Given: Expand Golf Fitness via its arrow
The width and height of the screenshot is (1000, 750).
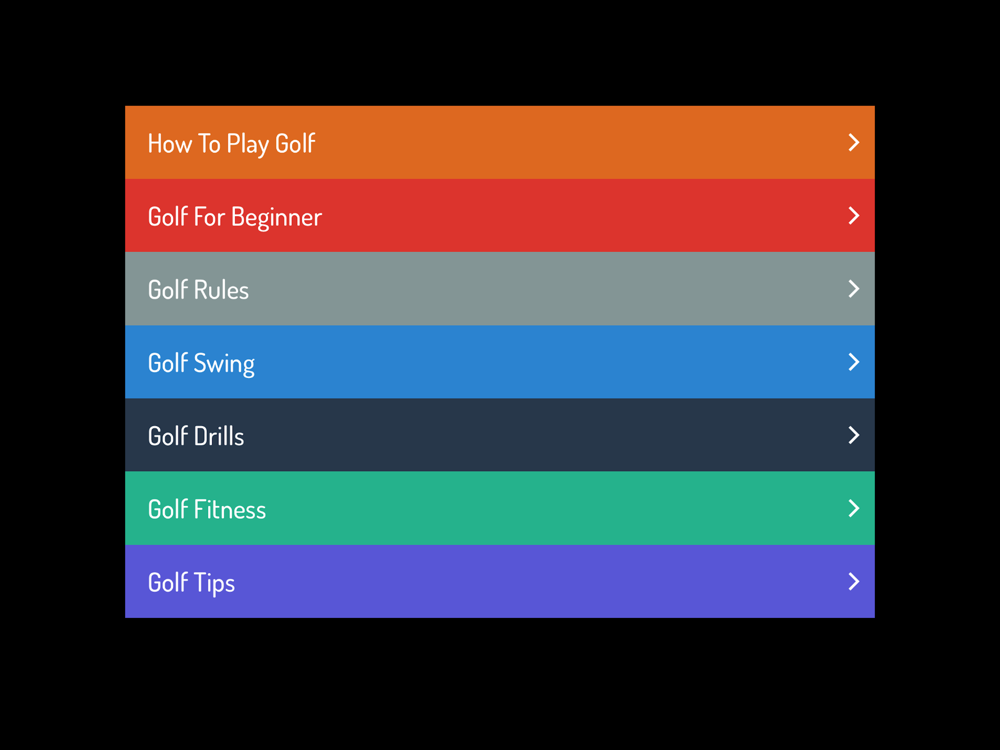Looking at the screenshot, I should (853, 508).
